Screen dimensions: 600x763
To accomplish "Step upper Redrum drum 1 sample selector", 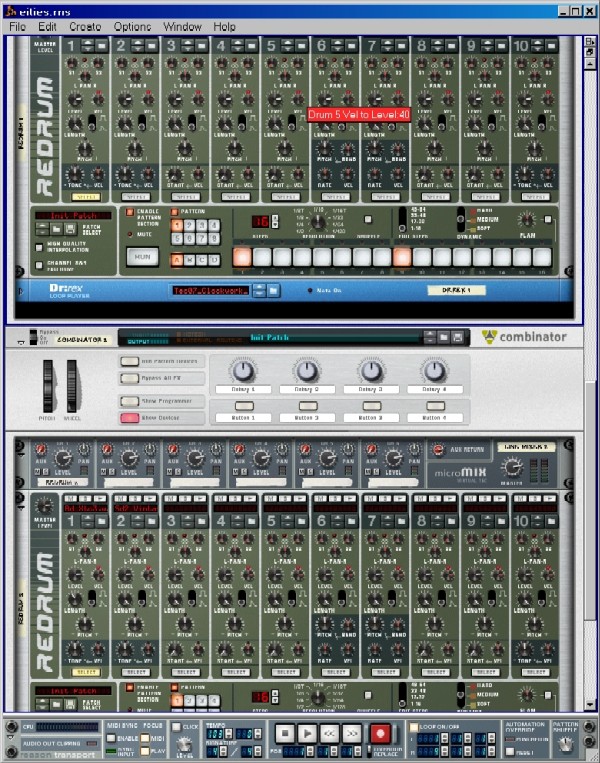I will 88,46.
